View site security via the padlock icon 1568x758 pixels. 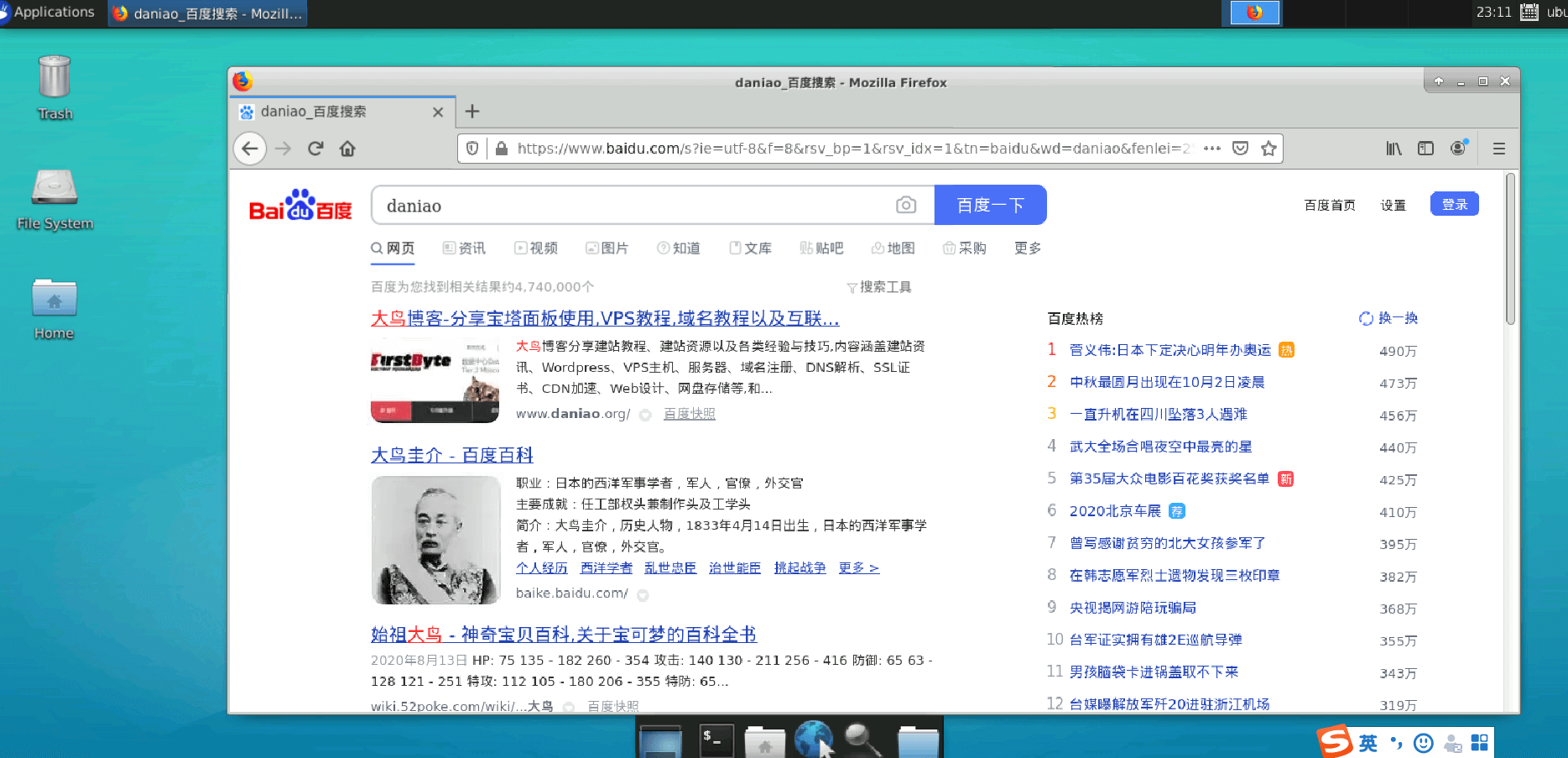click(x=502, y=149)
